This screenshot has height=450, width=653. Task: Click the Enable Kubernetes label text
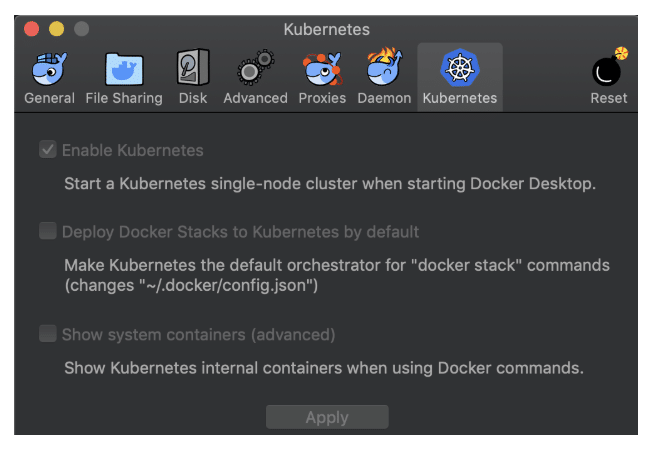coord(132,150)
